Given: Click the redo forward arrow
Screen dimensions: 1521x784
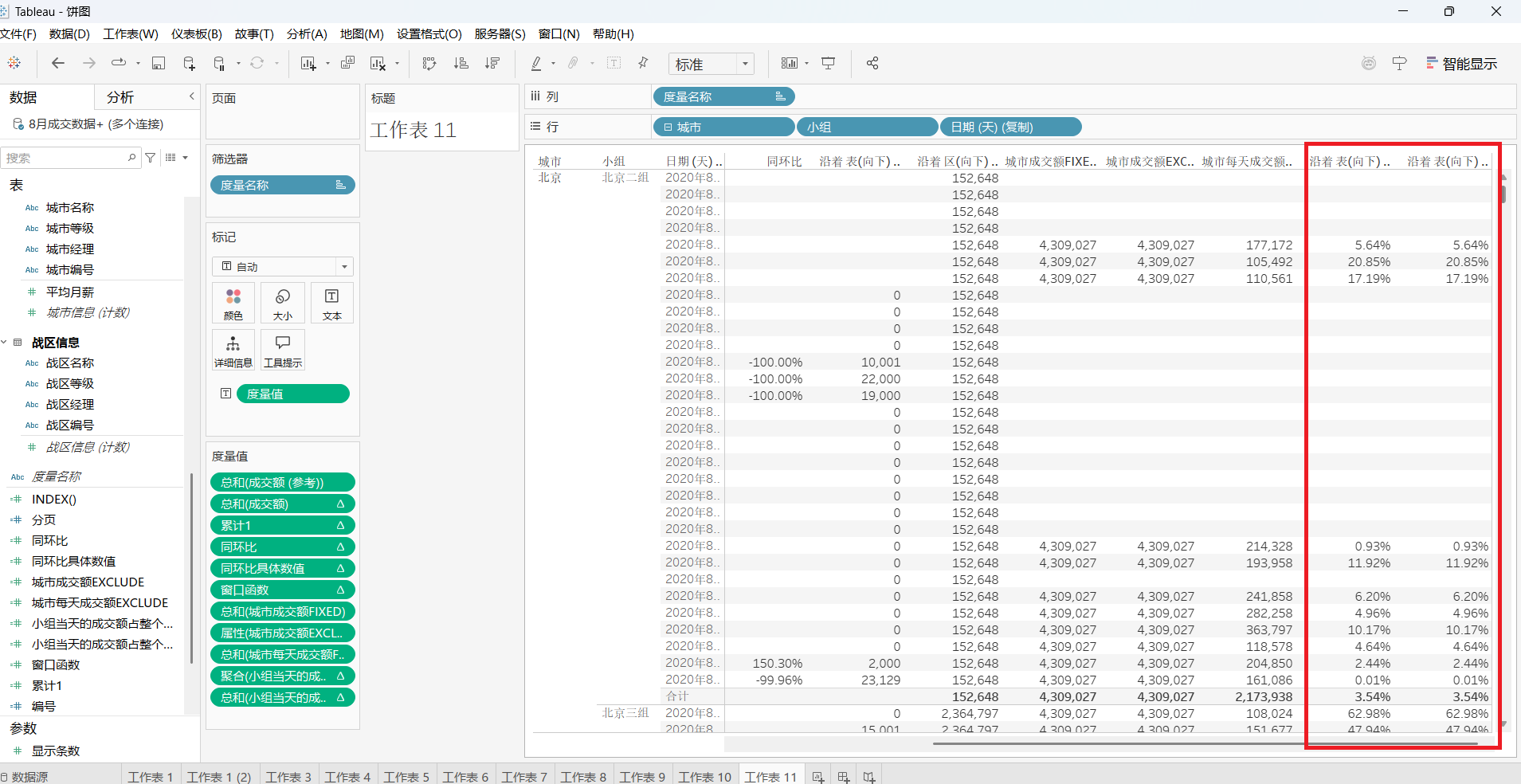Looking at the screenshot, I should (88, 63).
